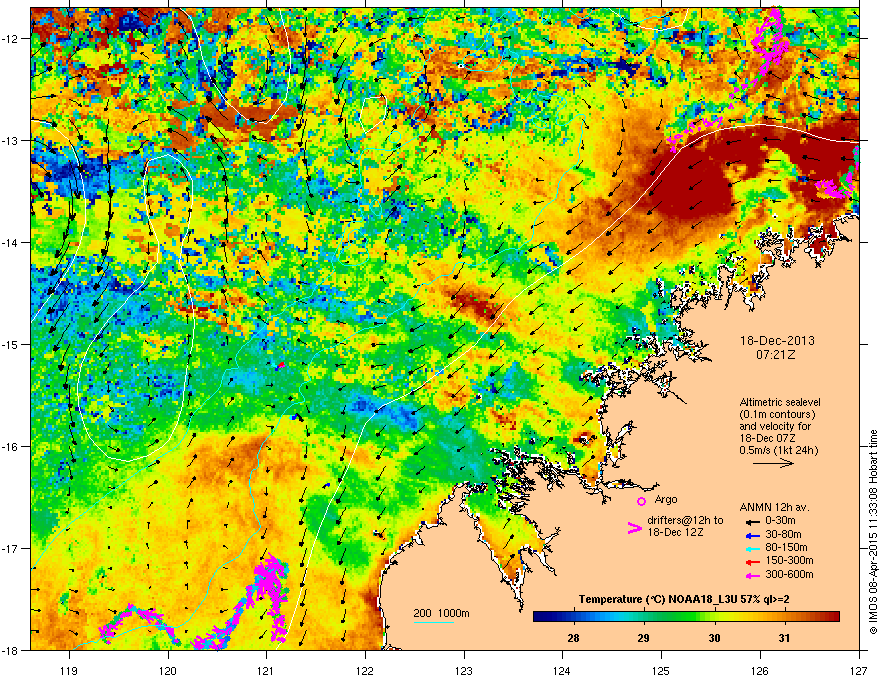Viewport: 880px width, 680px height.
Task: Select the '07:21Z' time label
Action: click(776, 355)
